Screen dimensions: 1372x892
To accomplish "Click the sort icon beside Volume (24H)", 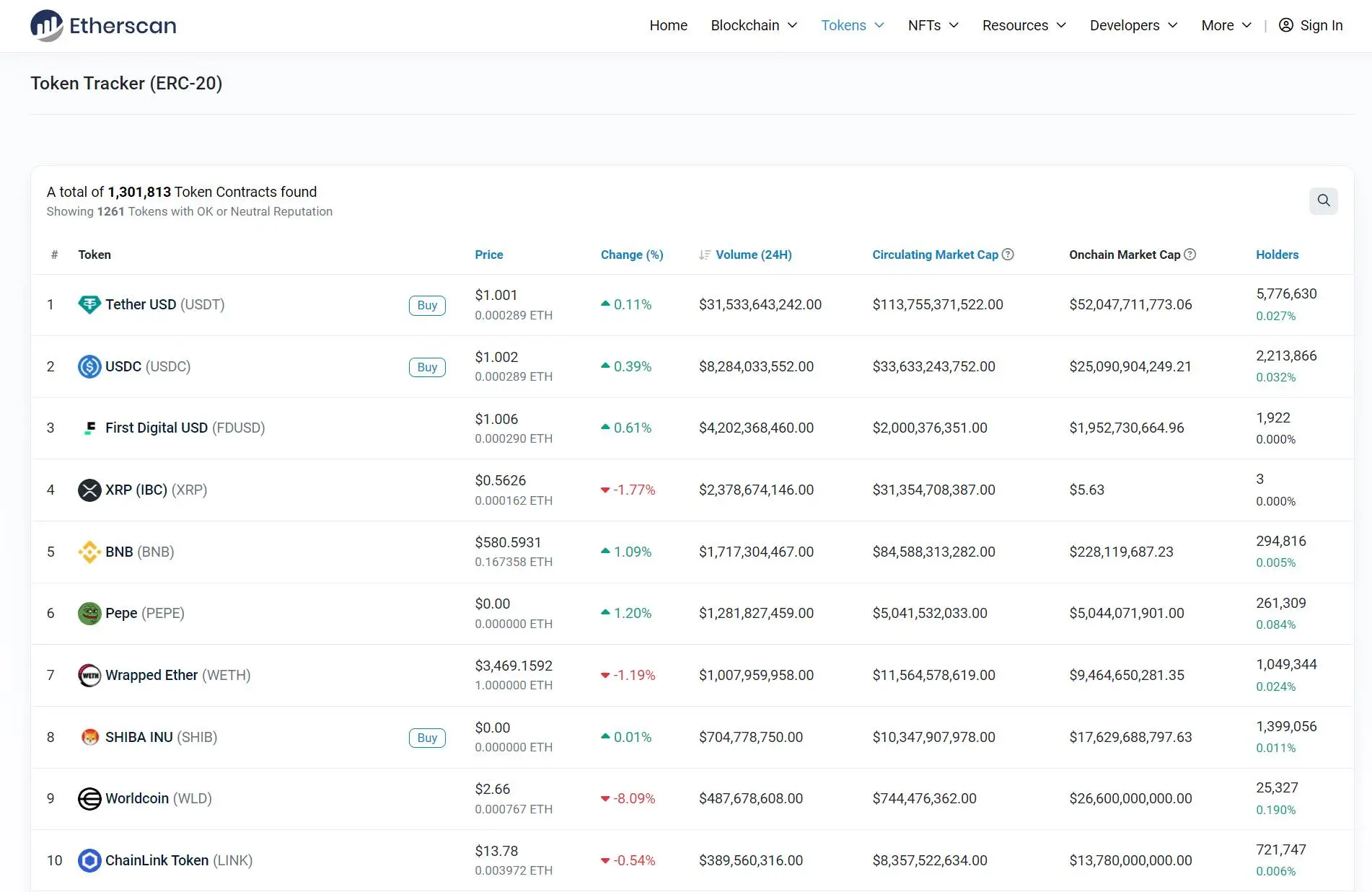I will pos(705,255).
